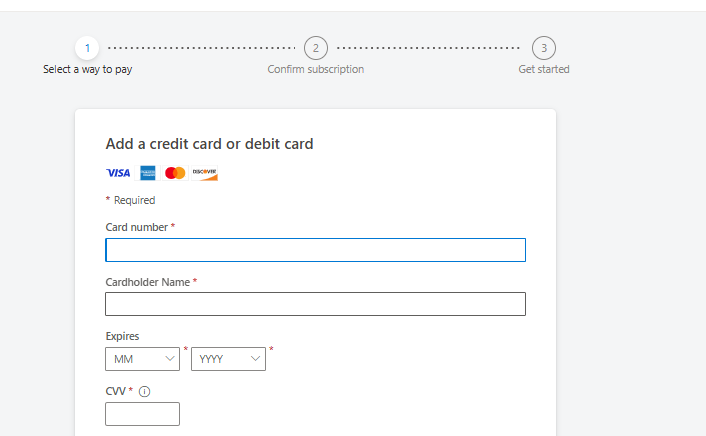Click the 'Card number' field label
706x436 pixels.
[x=137, y=227]
